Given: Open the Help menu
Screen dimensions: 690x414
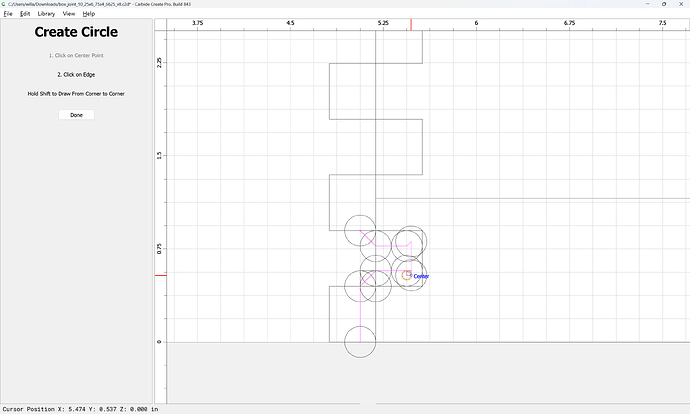Looking at the screenshot, I should pyautogui.click(x=89, y=14).
